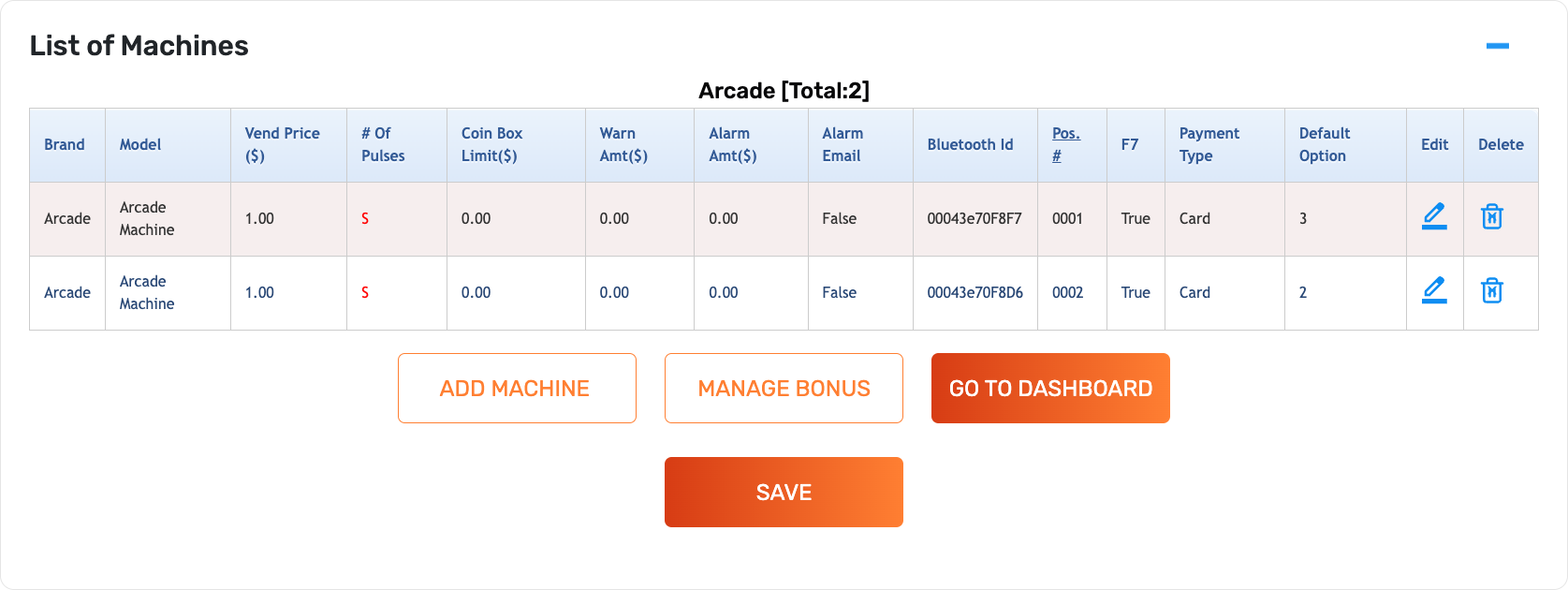
Task: Select Bluetooth Id 00043e70F8D6 cell
Action: (x=975, y=292)
